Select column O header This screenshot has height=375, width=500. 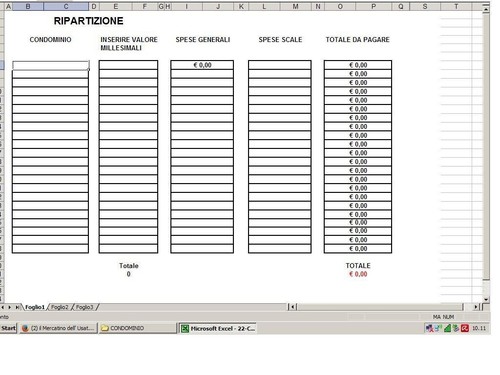[x=340, y=6]
